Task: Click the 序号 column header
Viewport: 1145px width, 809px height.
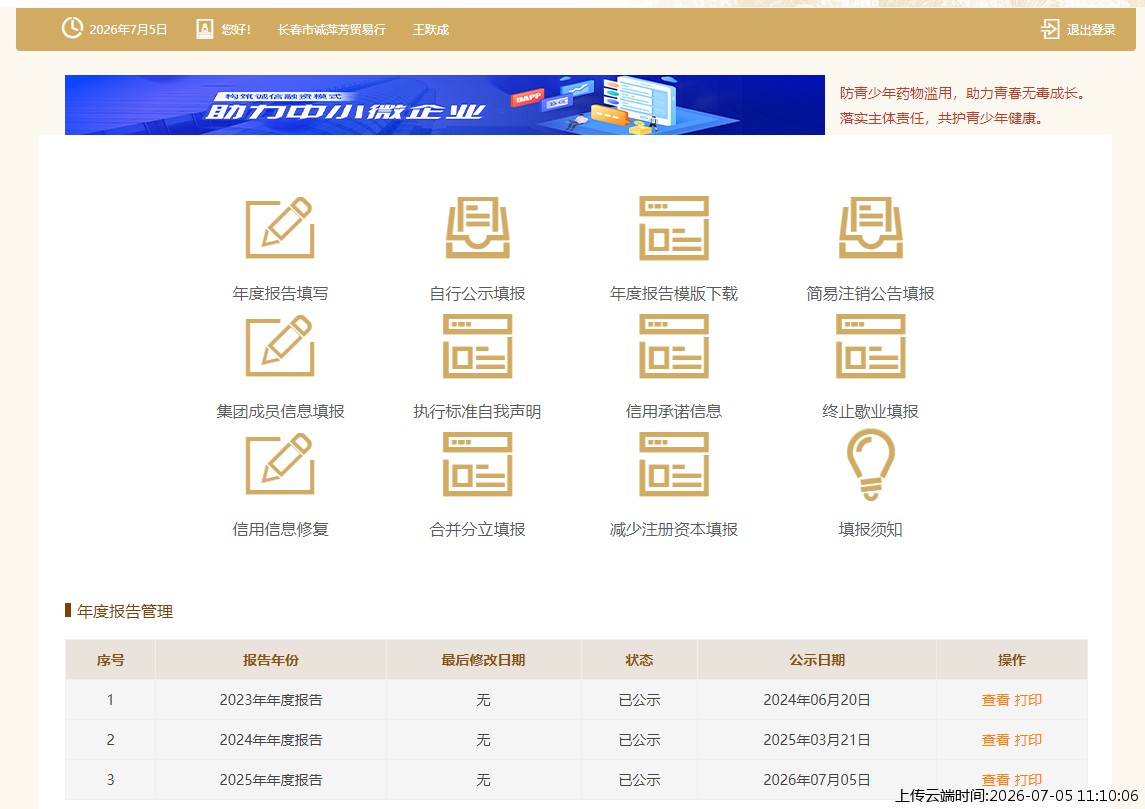Action: coord(110,660)
